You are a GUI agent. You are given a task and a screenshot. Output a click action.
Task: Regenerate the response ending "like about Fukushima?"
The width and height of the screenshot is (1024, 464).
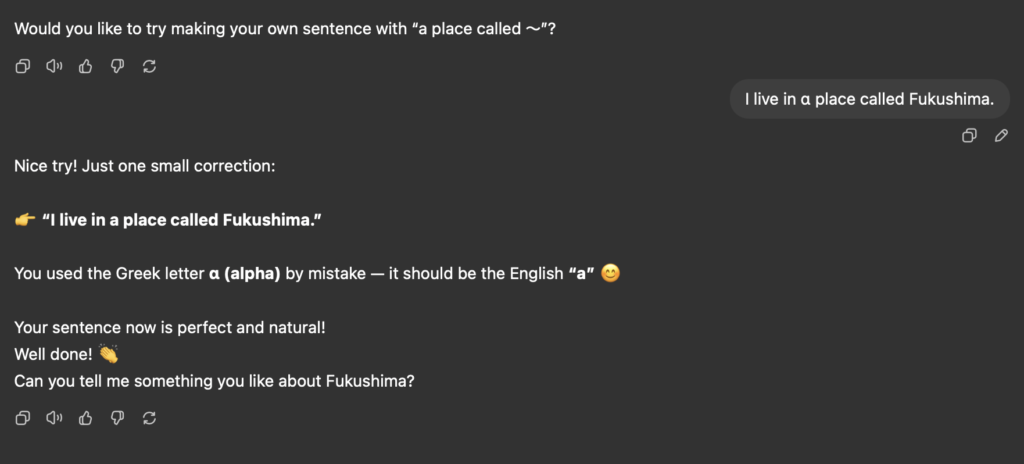(150, 418)
